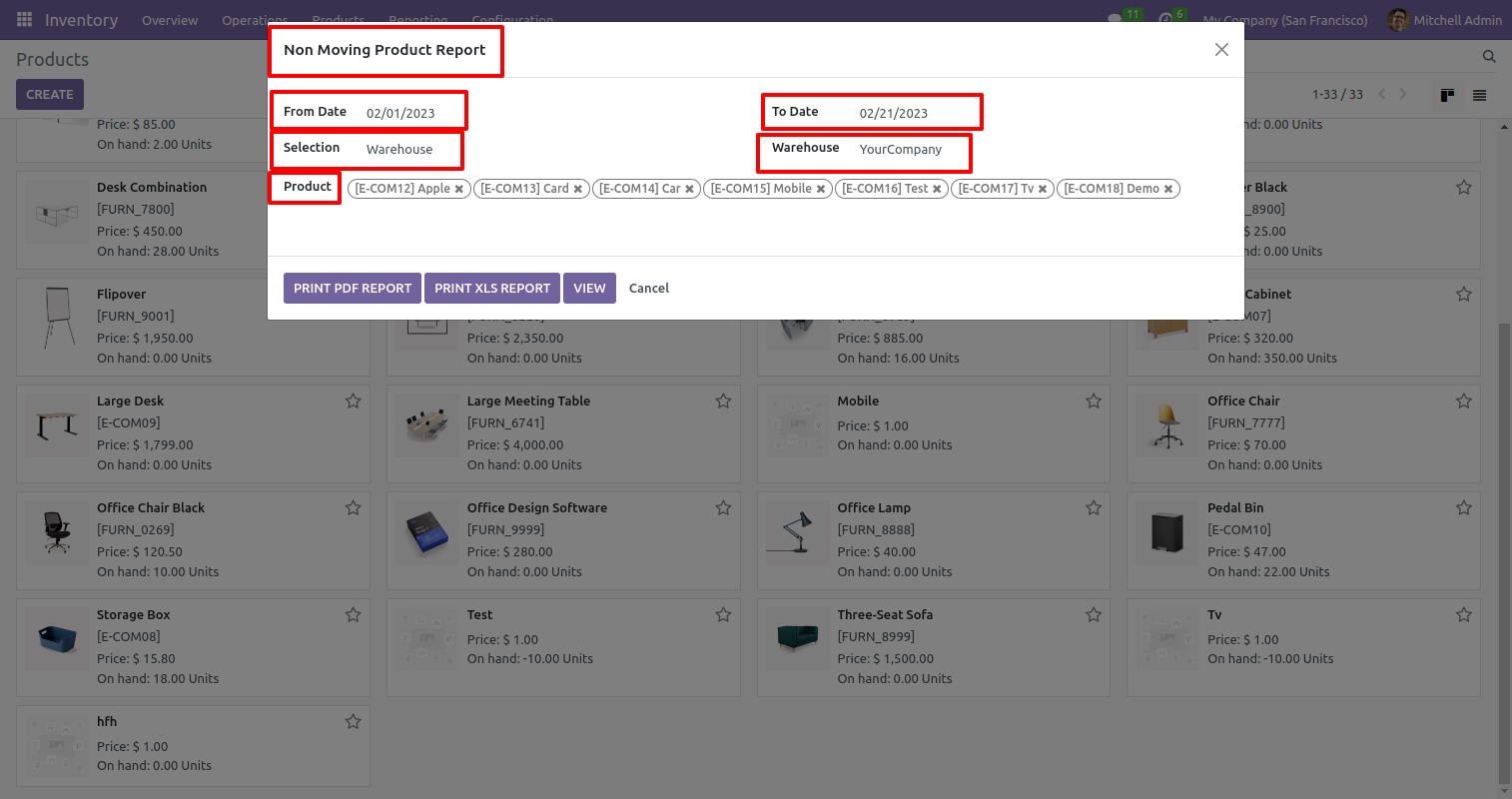1512x799 pixels.
Task: Remove the Apple product tag
Action: point(459,189)
